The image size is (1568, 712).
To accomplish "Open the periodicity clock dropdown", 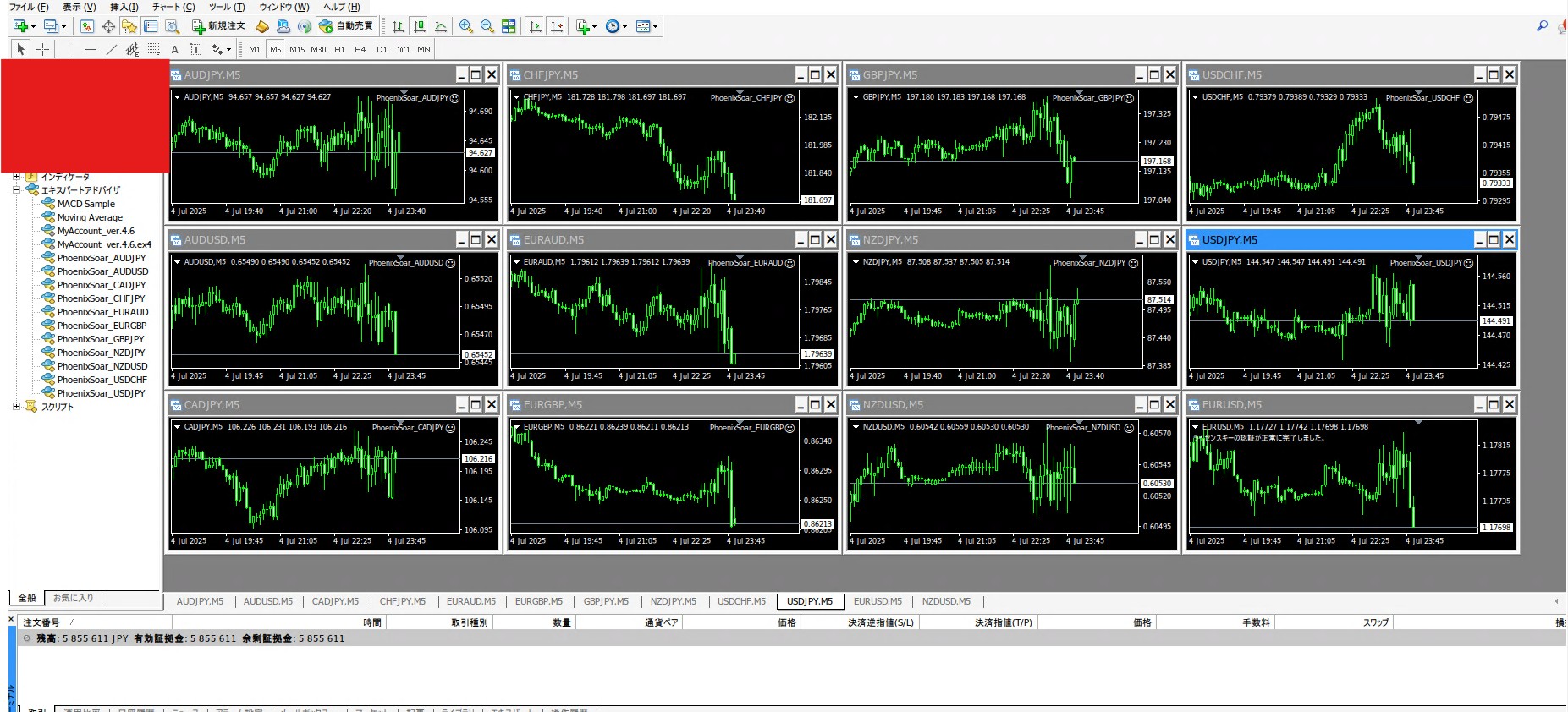I will [x=616, y=26].
